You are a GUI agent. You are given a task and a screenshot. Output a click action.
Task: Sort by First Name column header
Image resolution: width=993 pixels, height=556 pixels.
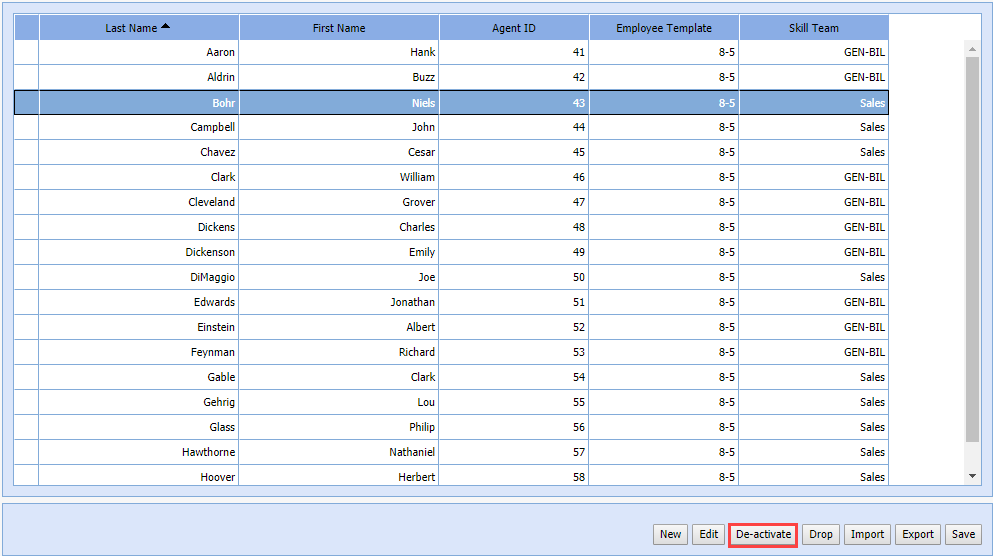pyautogui.click(x=339, y=28)
